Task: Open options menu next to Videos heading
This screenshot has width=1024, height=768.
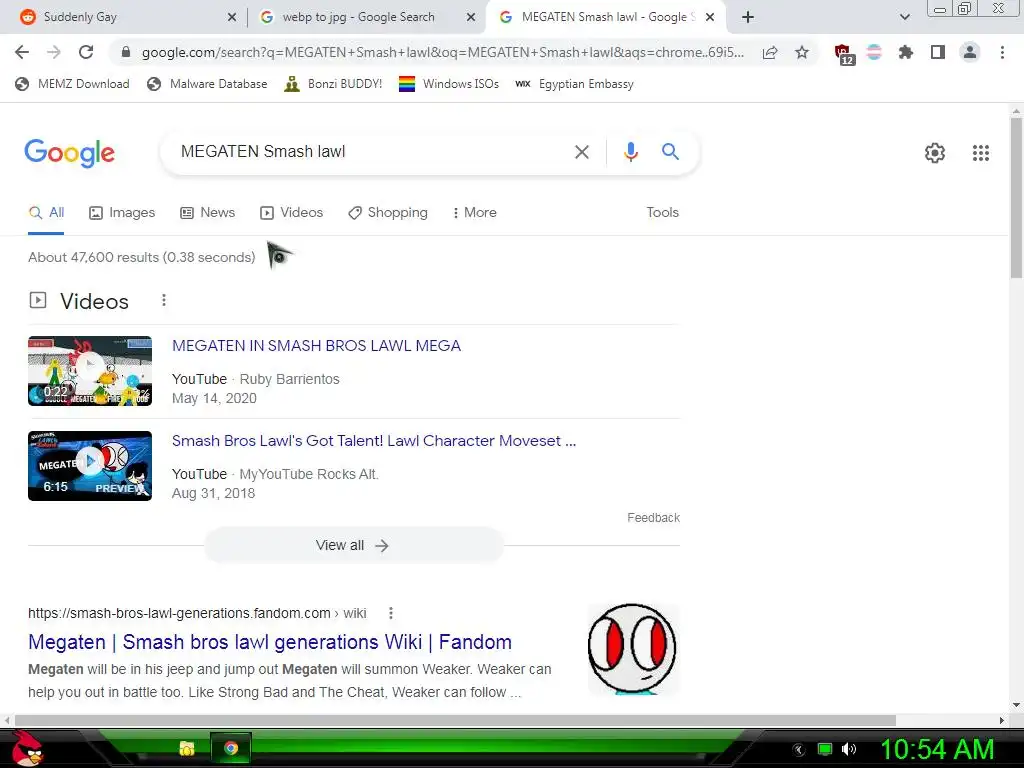Action: pos(164,300)
